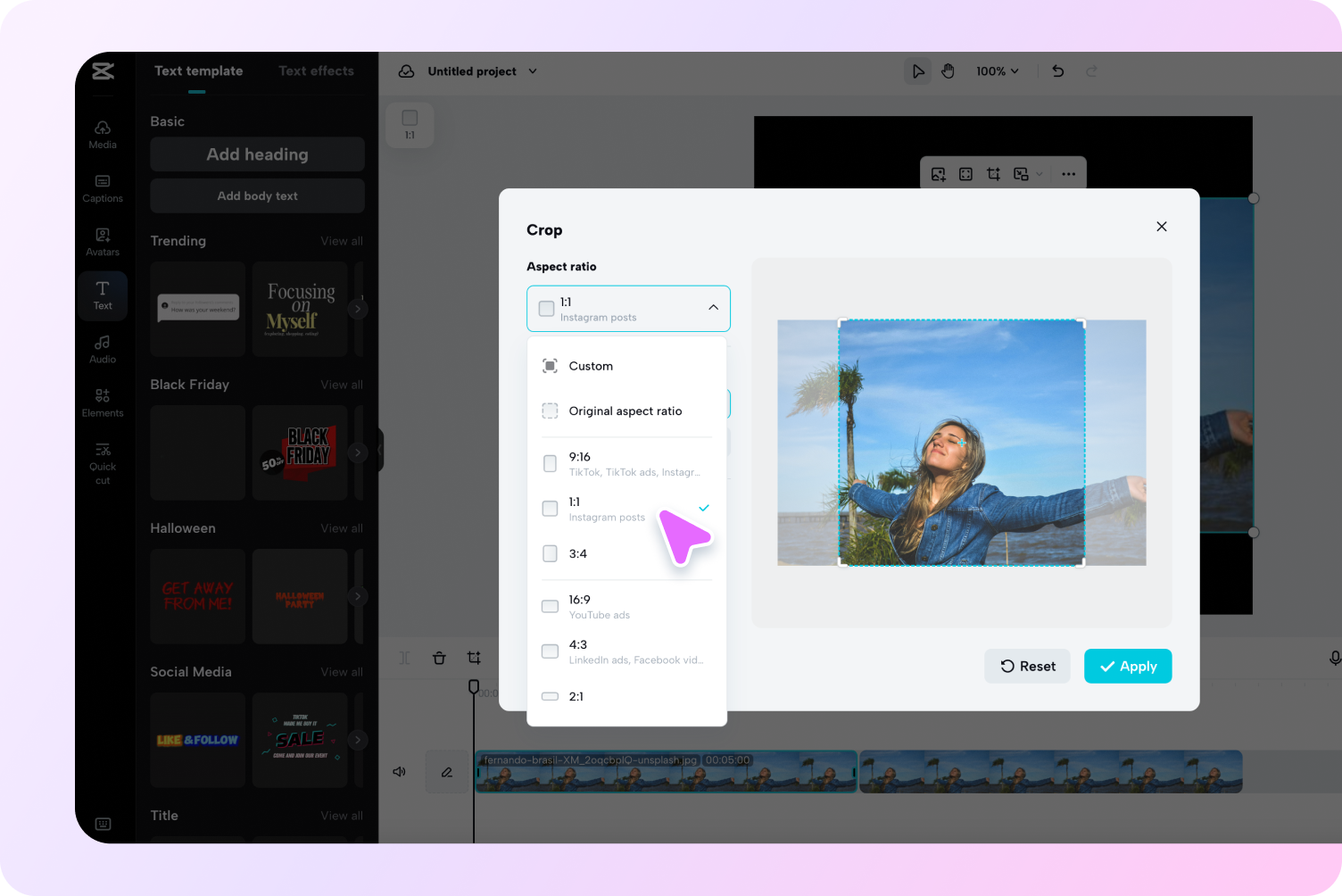Select the 4:3 LinkedIn ads option

626,651
